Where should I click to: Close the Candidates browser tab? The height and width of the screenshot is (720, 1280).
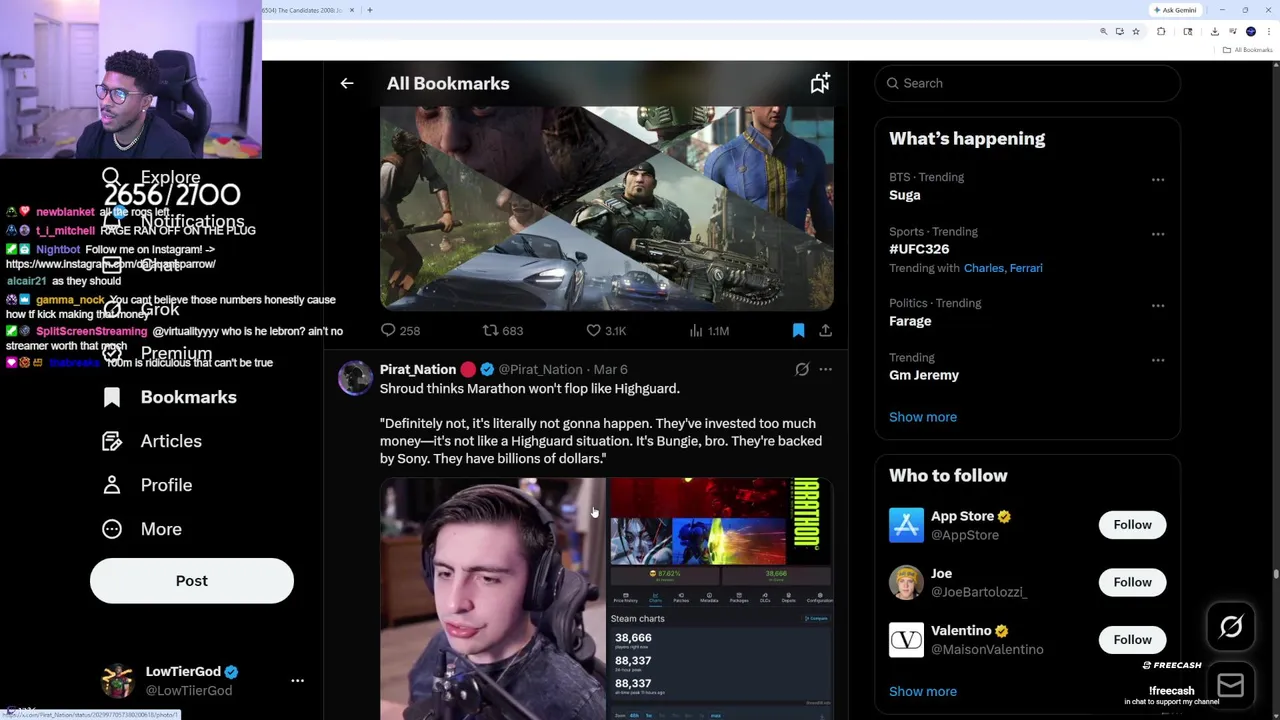[351, 10]
